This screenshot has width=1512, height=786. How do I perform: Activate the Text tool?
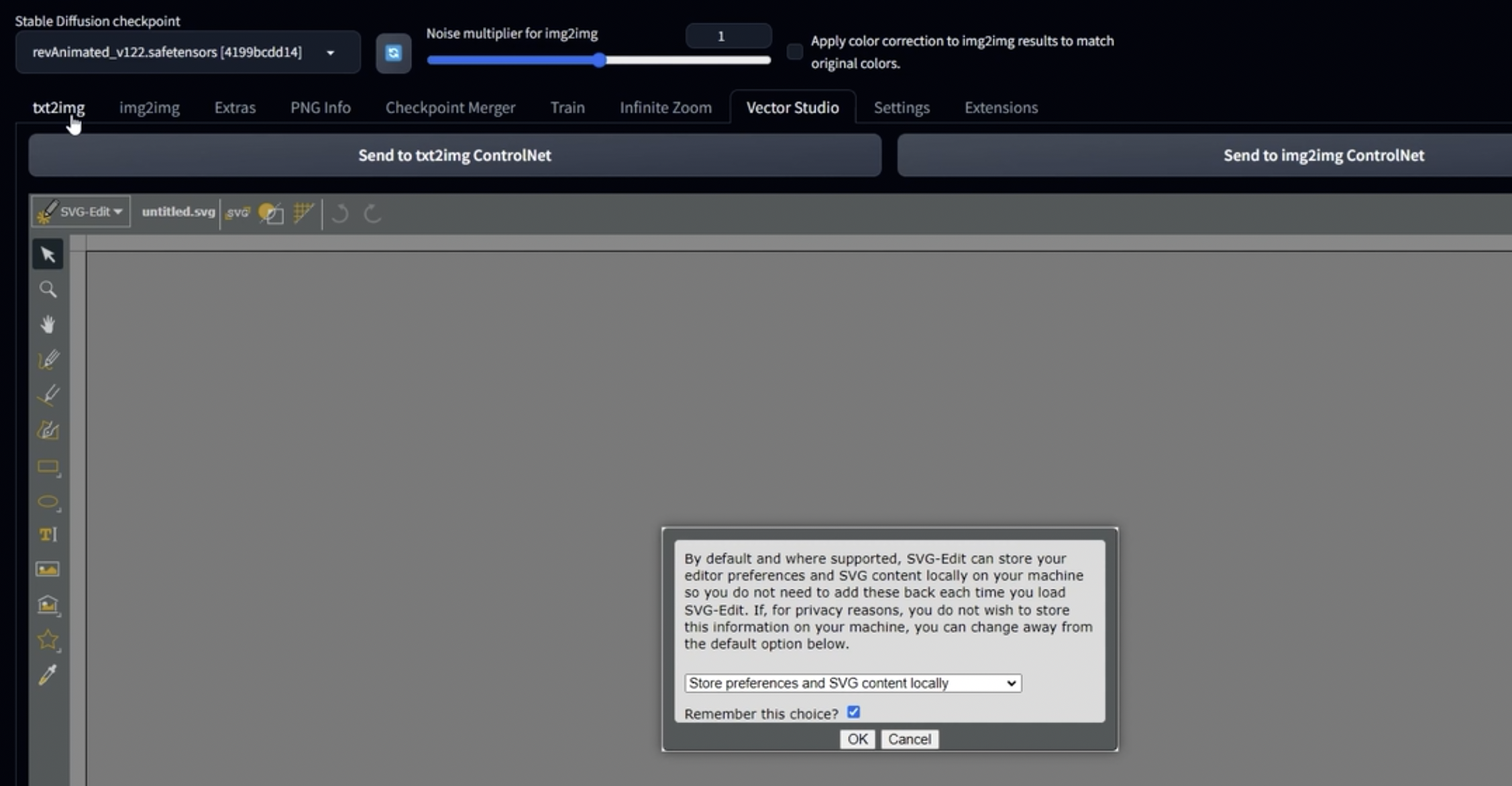48,535
